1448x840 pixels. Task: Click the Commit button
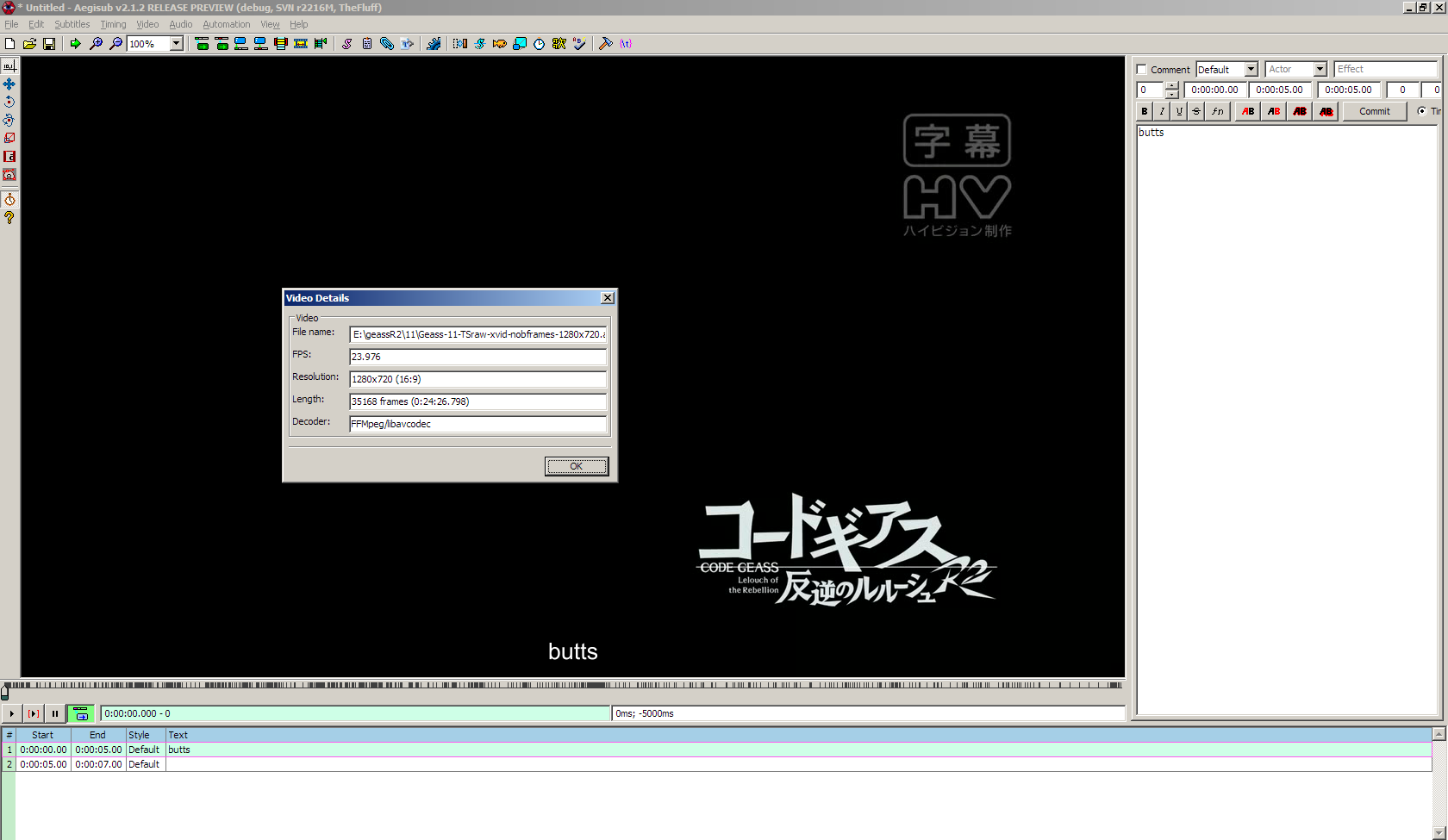[1375, 111]
